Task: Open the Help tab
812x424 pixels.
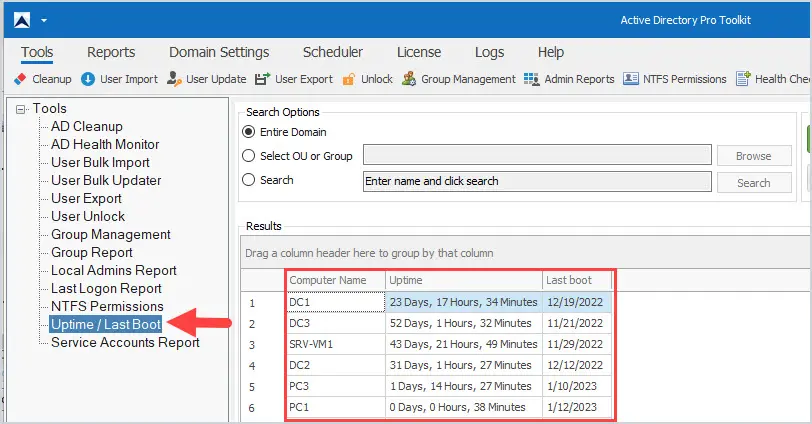Action: click(550, 52)
